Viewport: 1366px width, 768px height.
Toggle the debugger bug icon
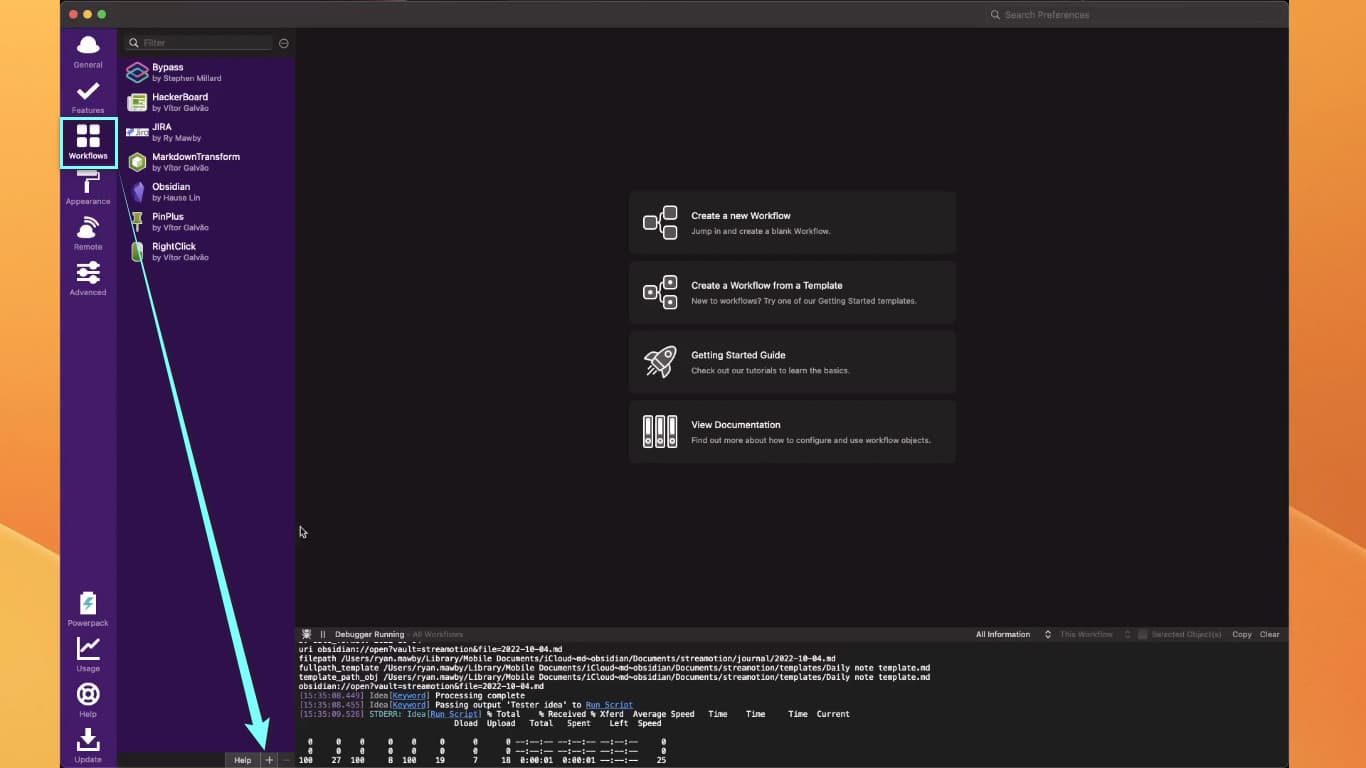click(x=308, y=634)
